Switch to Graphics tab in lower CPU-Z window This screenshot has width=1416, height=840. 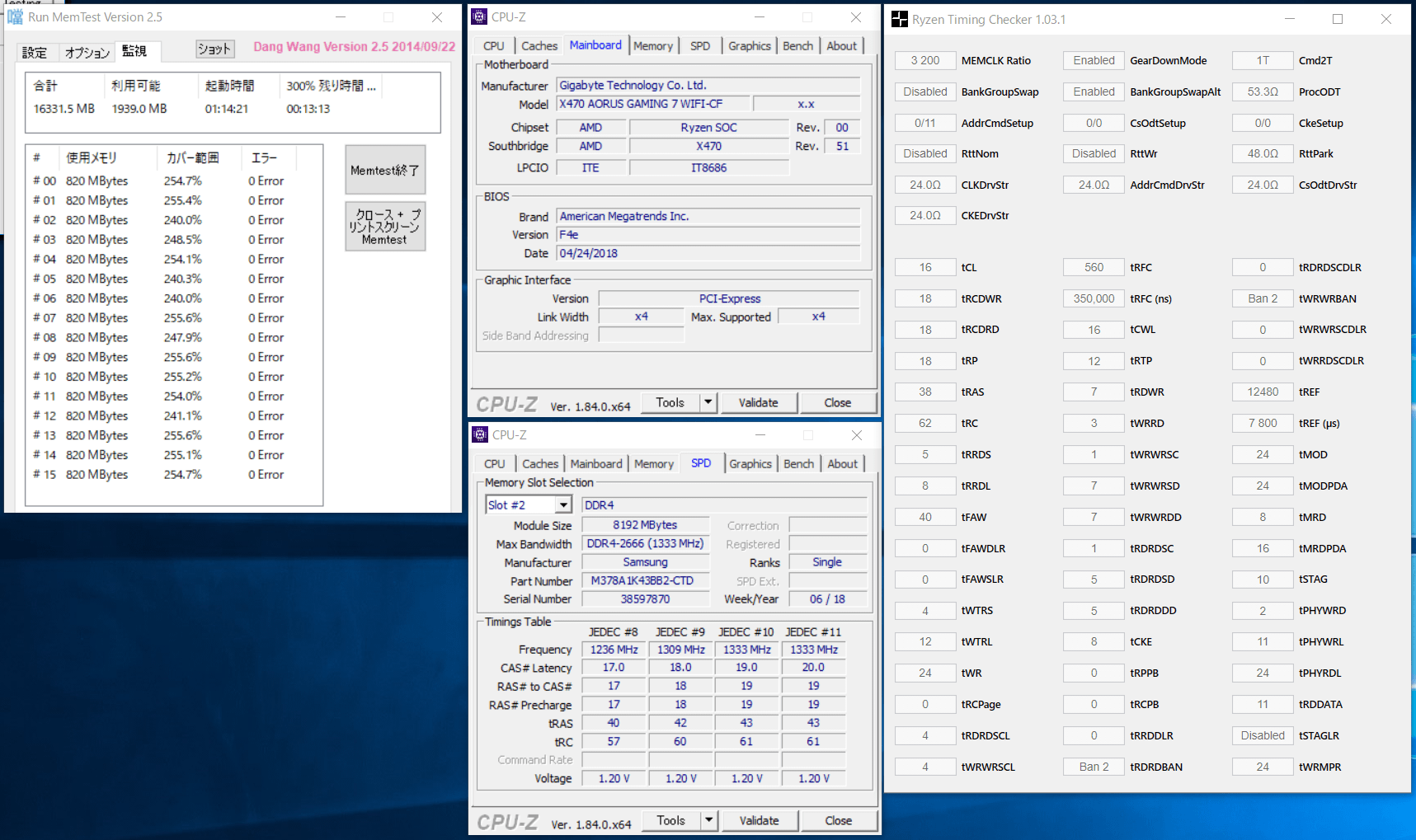tap(750, 464)
